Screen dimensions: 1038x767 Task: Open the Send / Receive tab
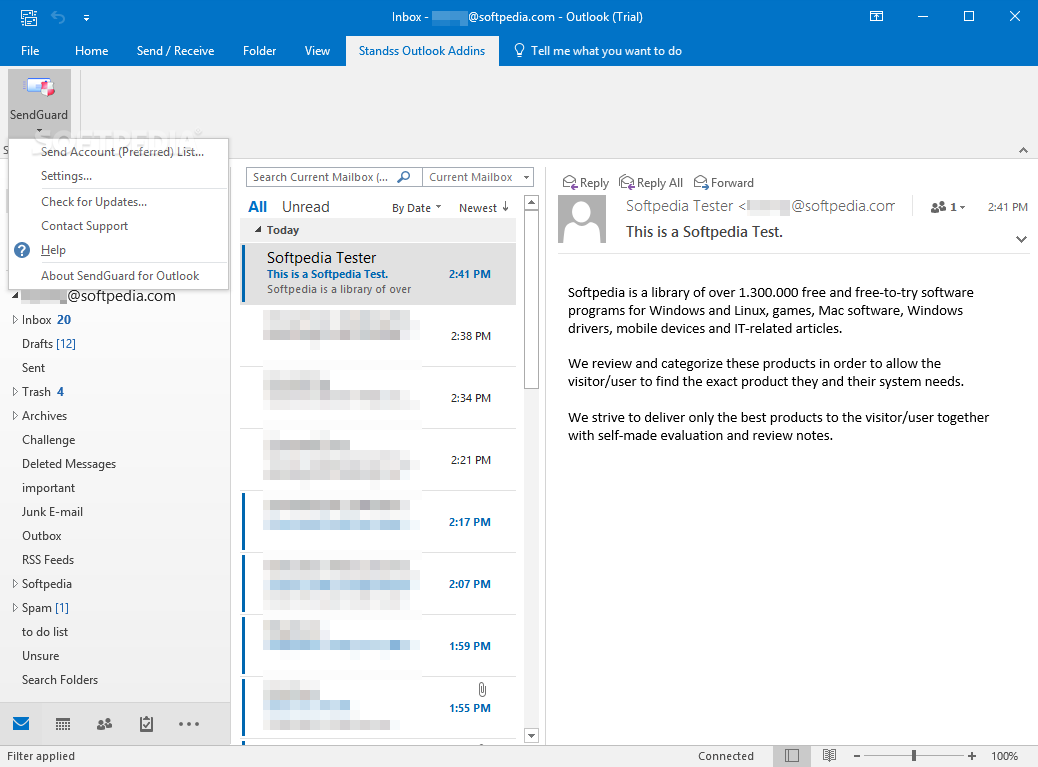pos(175,51)
